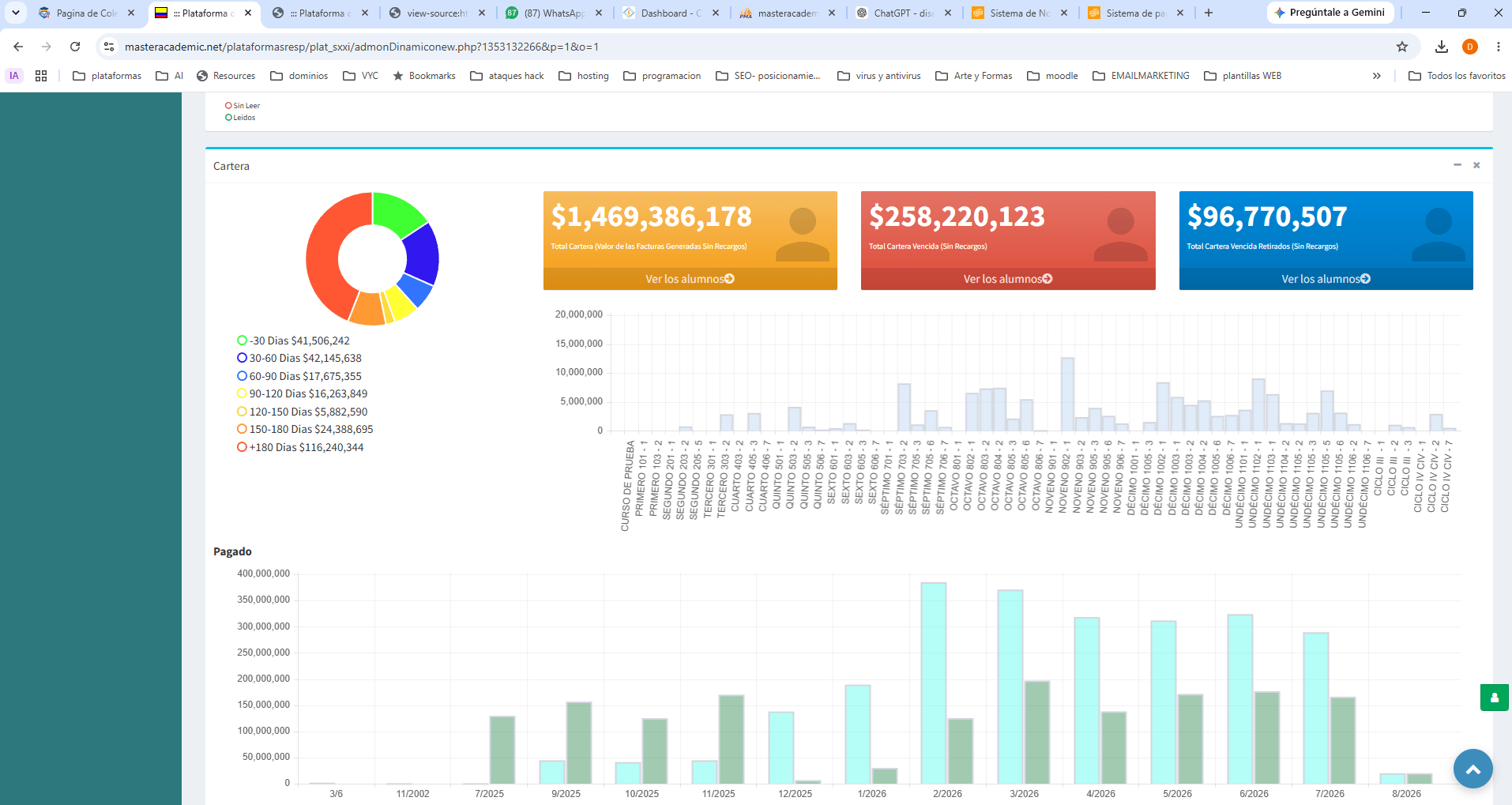The image size is (1512, 805).
Task: Open Chrome profile avatar D
Action: click(1470, 47)
